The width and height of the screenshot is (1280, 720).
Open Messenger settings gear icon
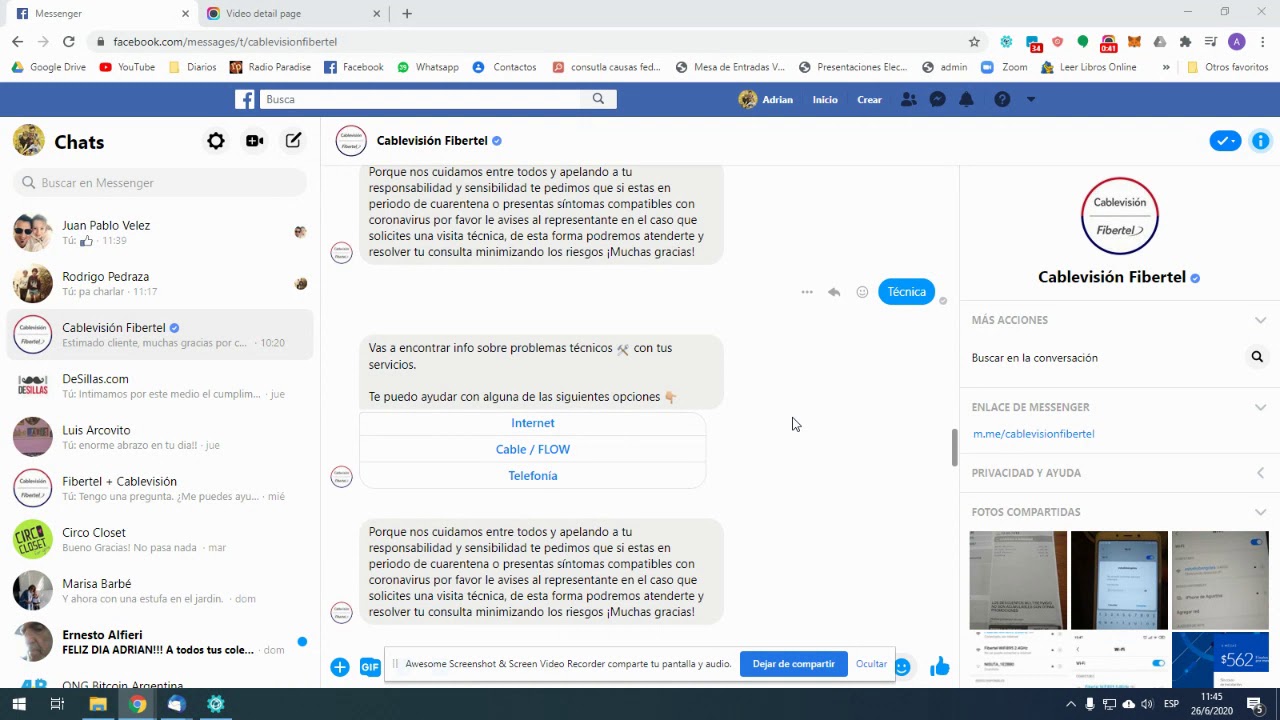tap(216, 141)
